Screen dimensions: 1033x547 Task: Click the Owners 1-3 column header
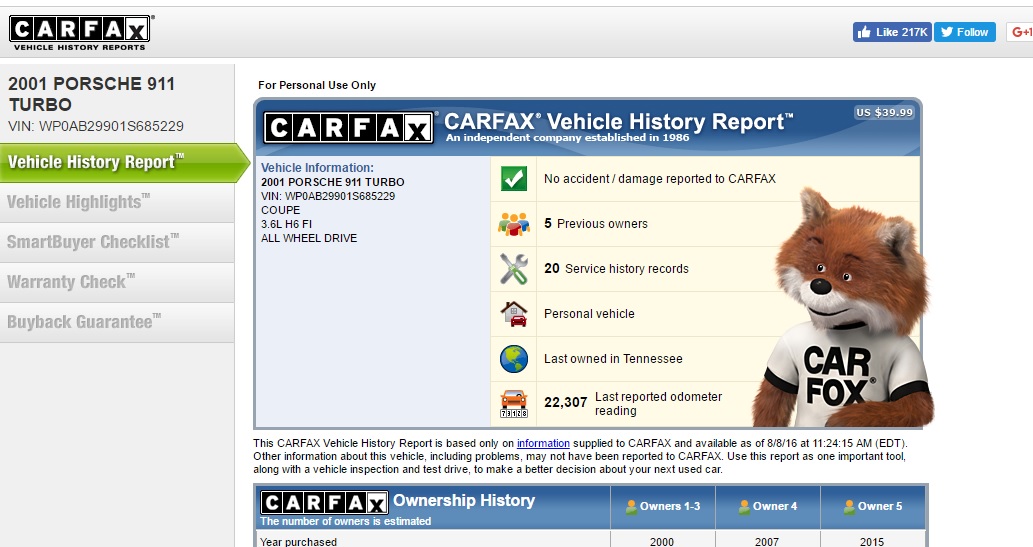pos(661,506)
